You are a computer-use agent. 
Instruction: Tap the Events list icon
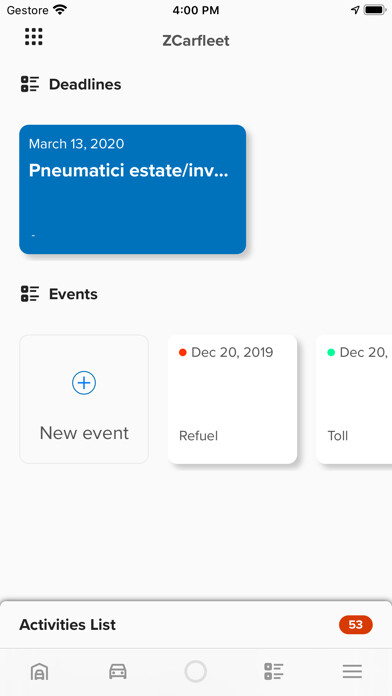click(x=30, y=294)
